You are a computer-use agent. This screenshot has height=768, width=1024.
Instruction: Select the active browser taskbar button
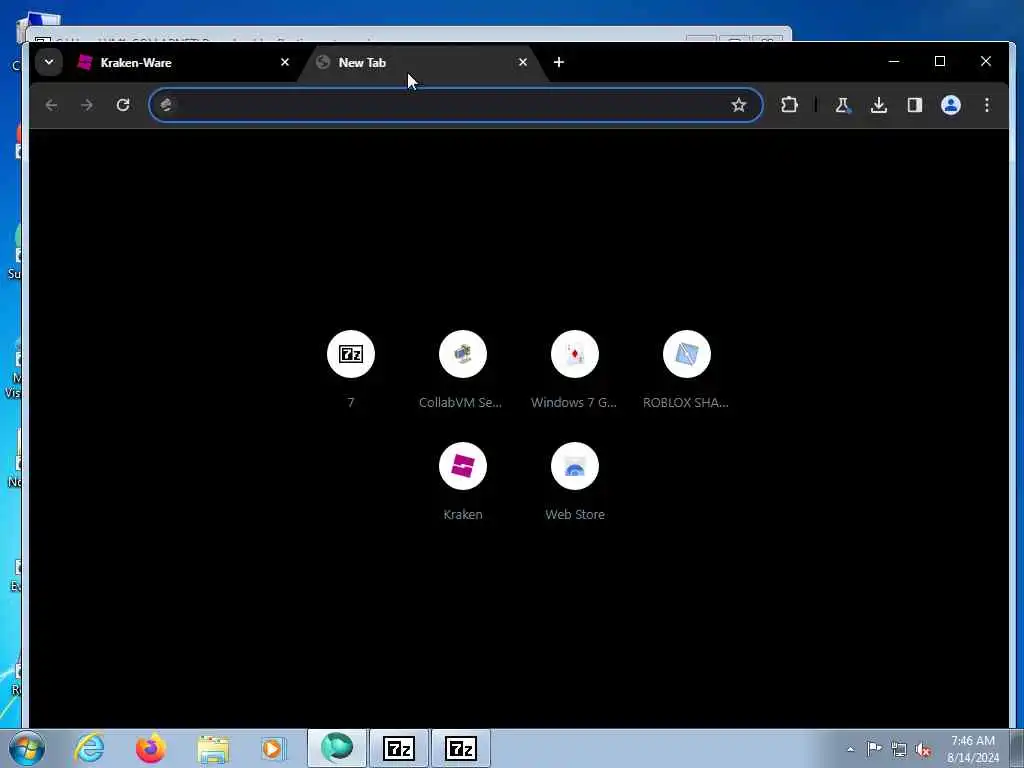pos(337,748)
